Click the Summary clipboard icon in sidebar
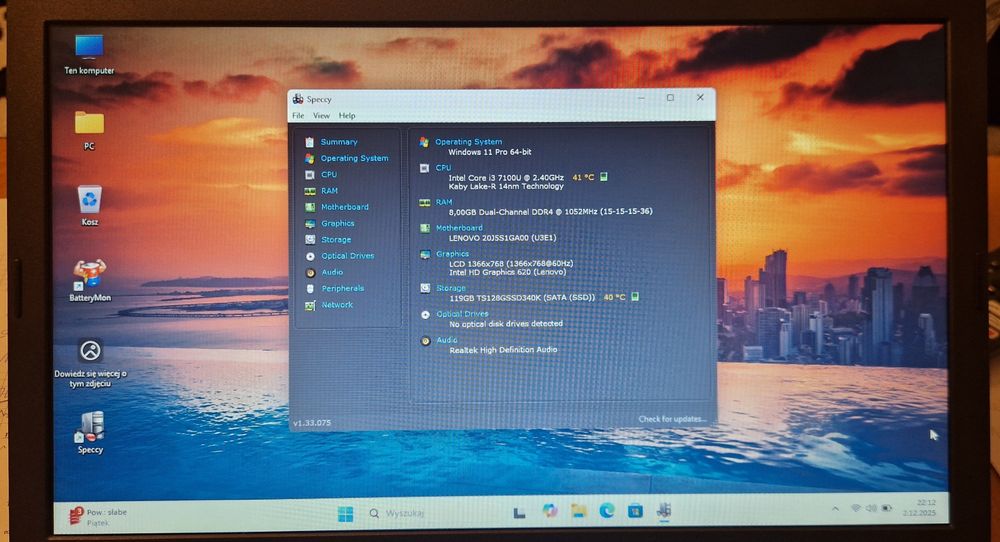Image resolution: width=1000 pixels, height=542 pixels. pos(309,142)
